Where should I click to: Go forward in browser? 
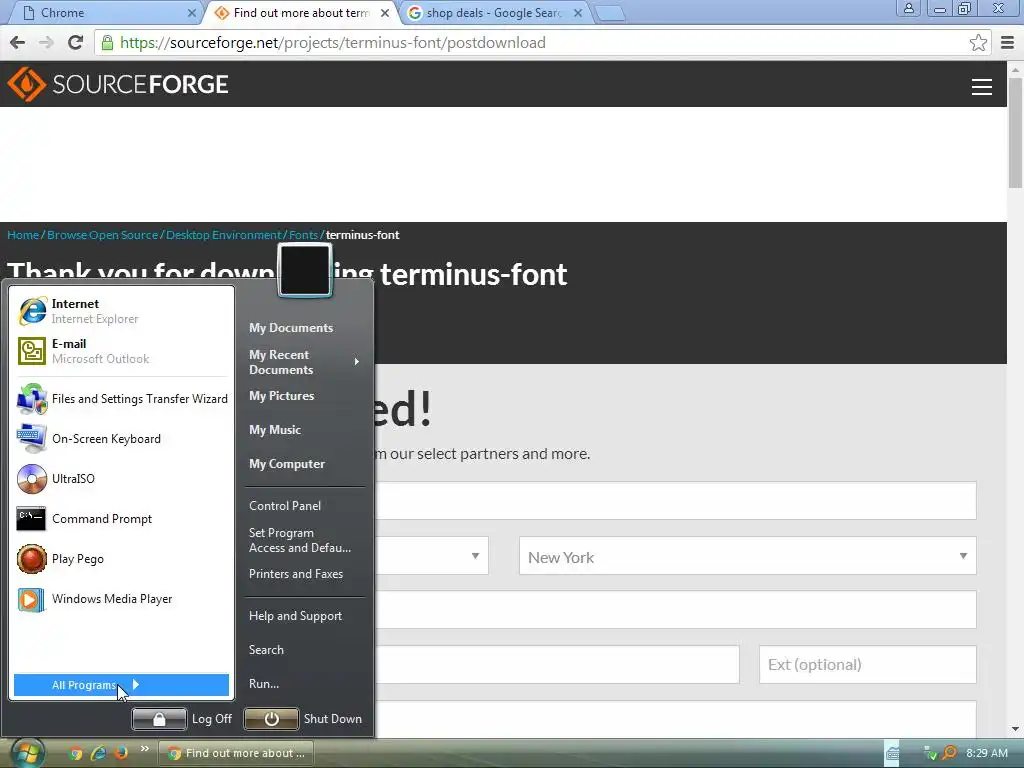46,43
